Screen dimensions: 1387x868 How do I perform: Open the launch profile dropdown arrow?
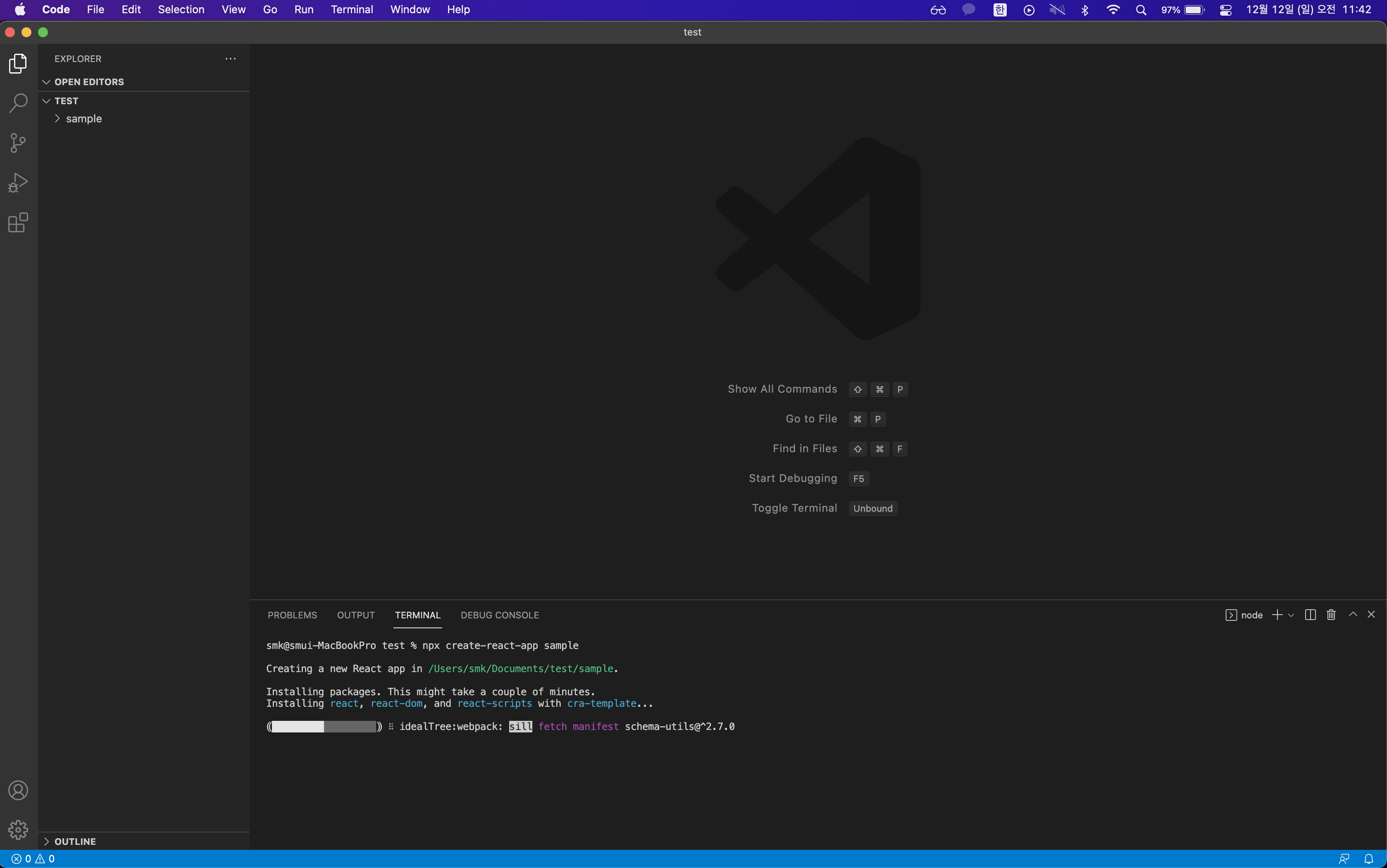point(1291,615)
